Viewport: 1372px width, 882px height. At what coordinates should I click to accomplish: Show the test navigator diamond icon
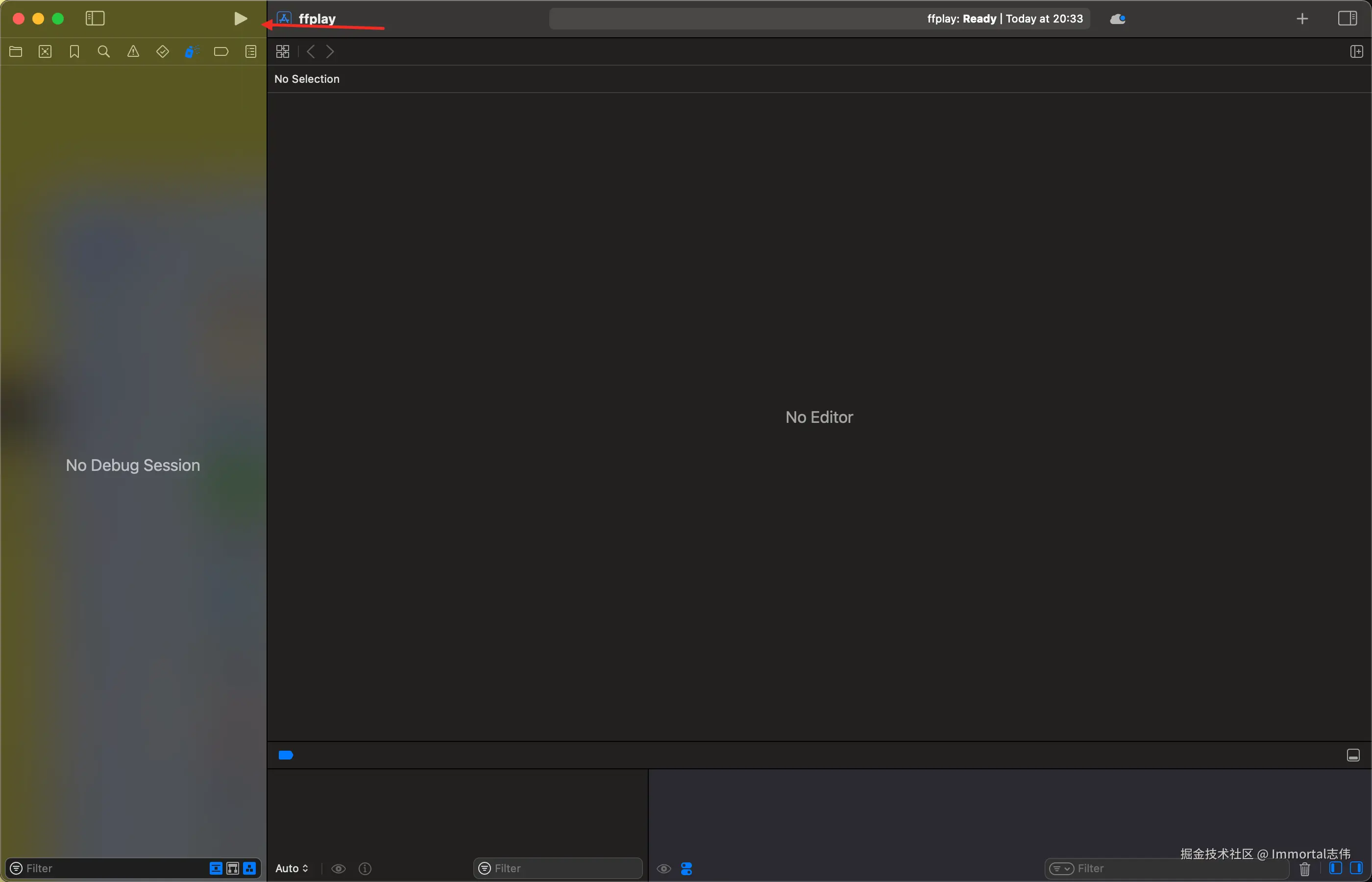pyautogui.click(x=163, y=52)
